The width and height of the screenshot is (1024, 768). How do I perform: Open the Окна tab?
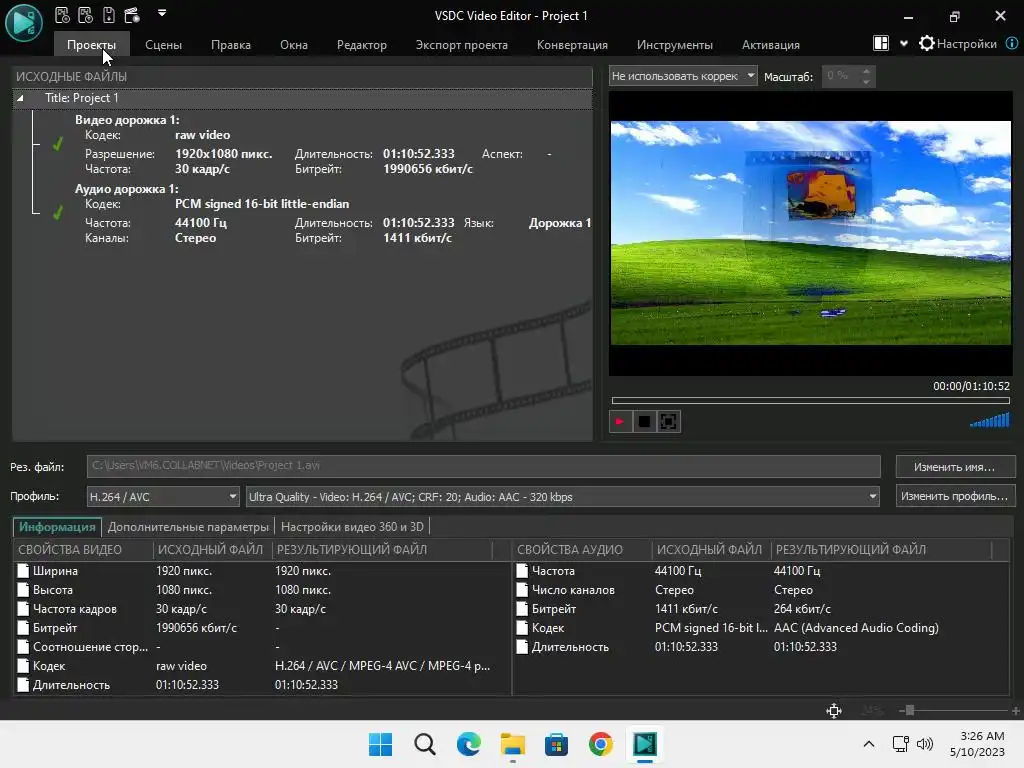[294, 44]
